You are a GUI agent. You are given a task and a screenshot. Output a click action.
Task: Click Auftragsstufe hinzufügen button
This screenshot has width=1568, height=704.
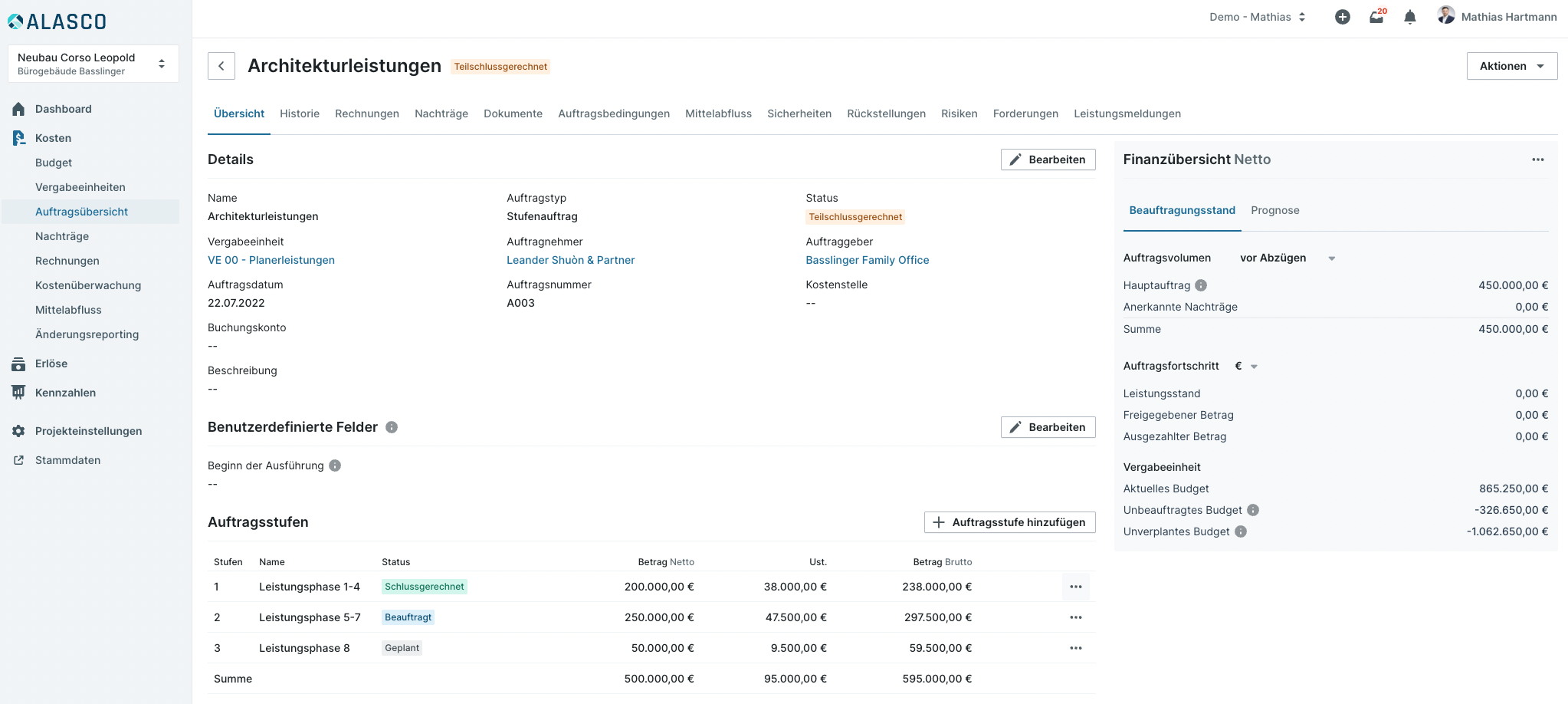[x=1010, y=522]
